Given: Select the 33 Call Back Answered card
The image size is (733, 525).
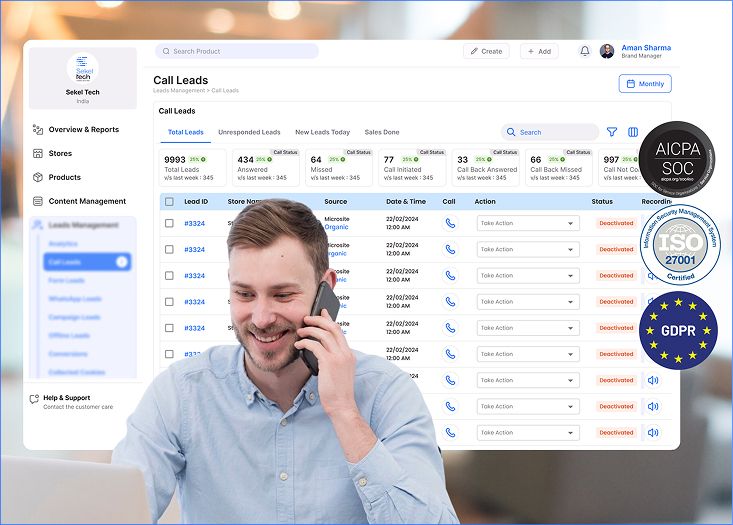Looking at the screenshot, I should click(486, 168).
